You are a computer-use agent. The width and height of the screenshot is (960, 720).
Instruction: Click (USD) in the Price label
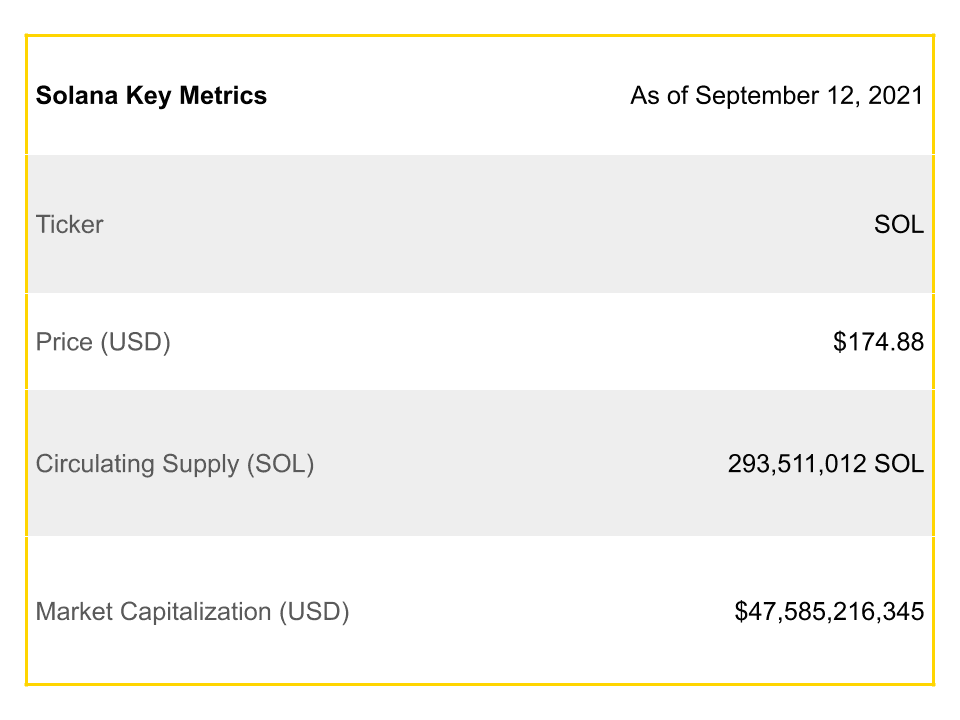click(136, 342)
